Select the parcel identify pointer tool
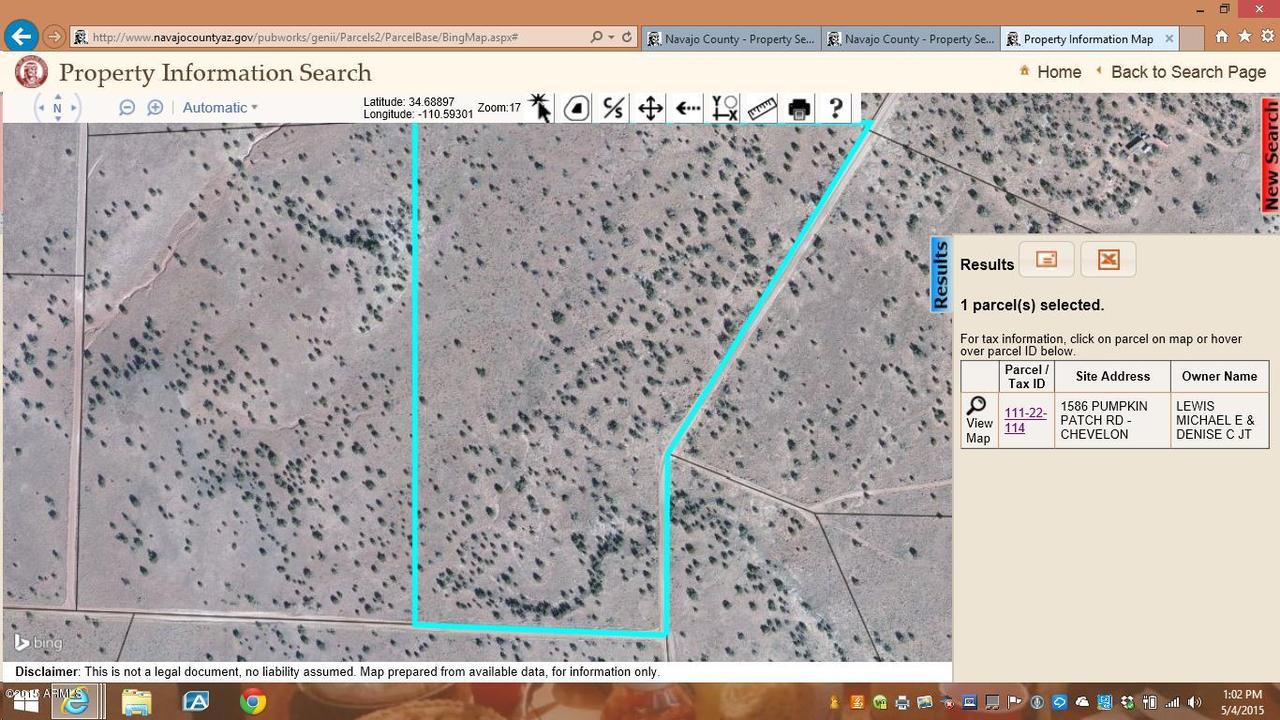The height and width of the screenshot is (720, 1280). point(538,108)
